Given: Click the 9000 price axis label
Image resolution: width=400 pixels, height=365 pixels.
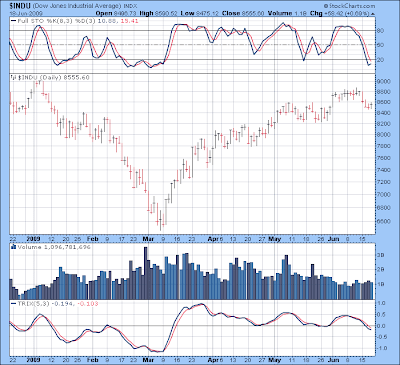Looking at the screenshot, I should (x=383, y=81).
